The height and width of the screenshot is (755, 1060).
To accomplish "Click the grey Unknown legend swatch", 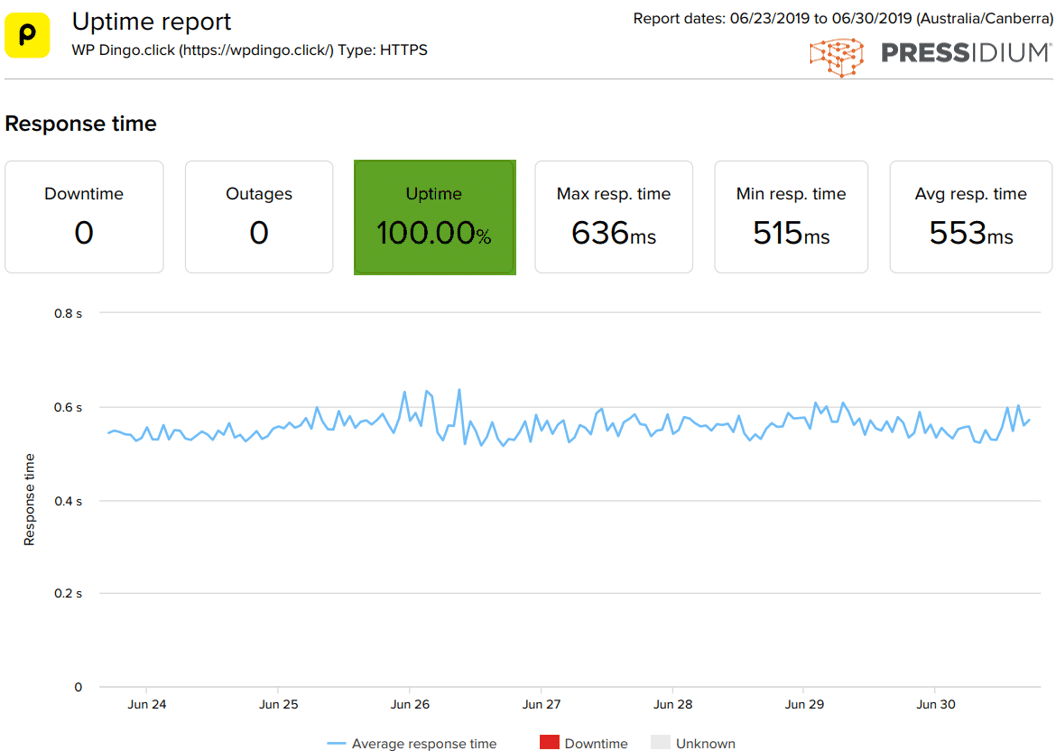I will [660, 743].
